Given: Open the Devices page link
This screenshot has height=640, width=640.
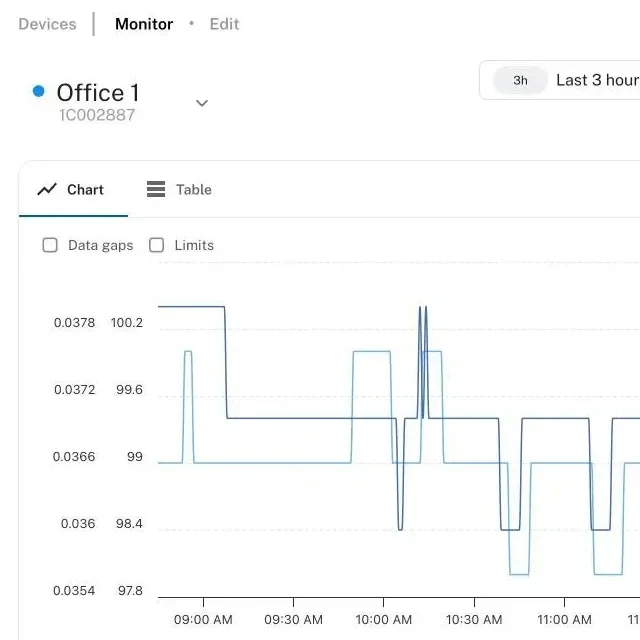Looking at the screenshot, I should tap(47, 24).
